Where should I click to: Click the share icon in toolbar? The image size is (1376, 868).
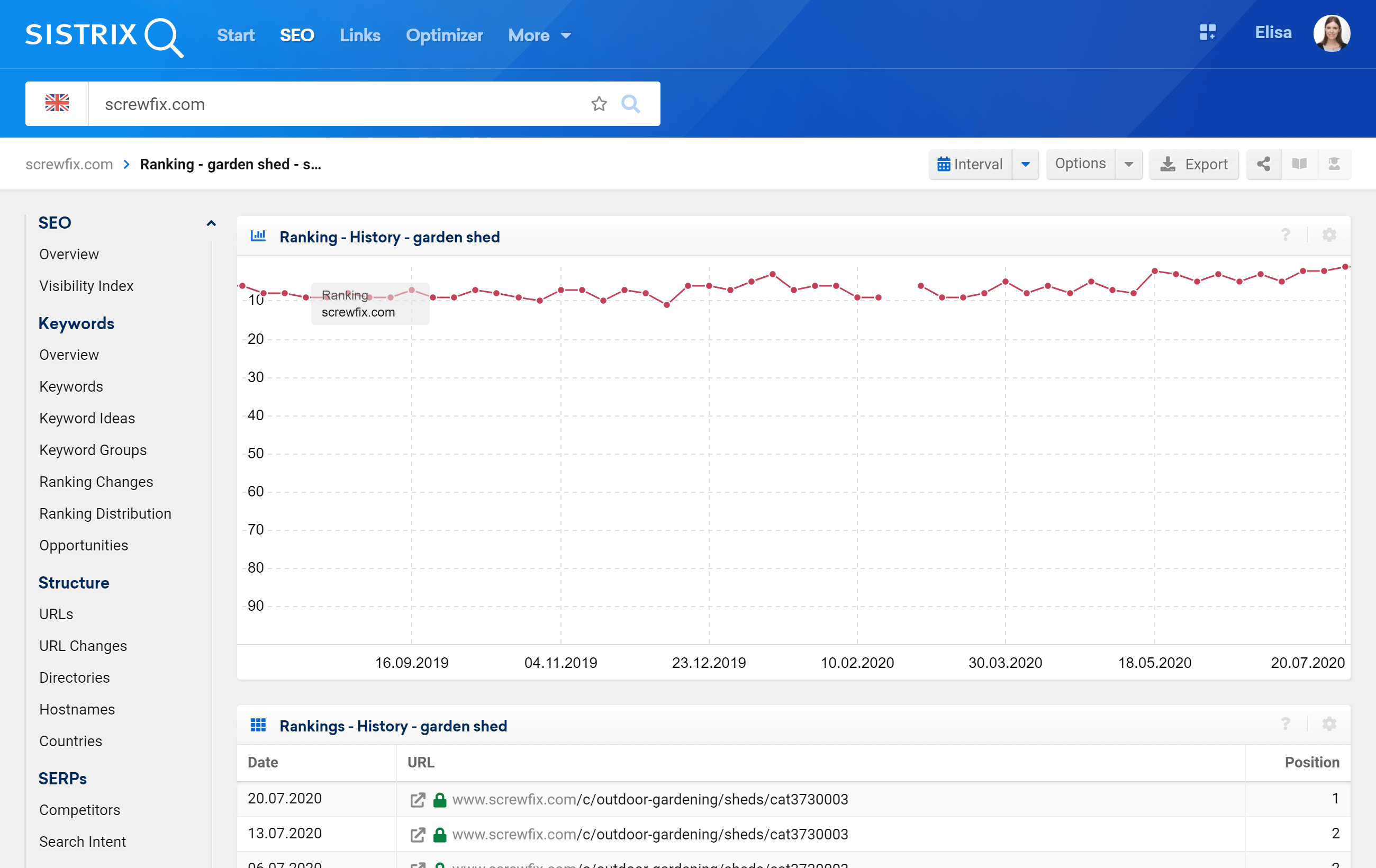point(1263,164)
